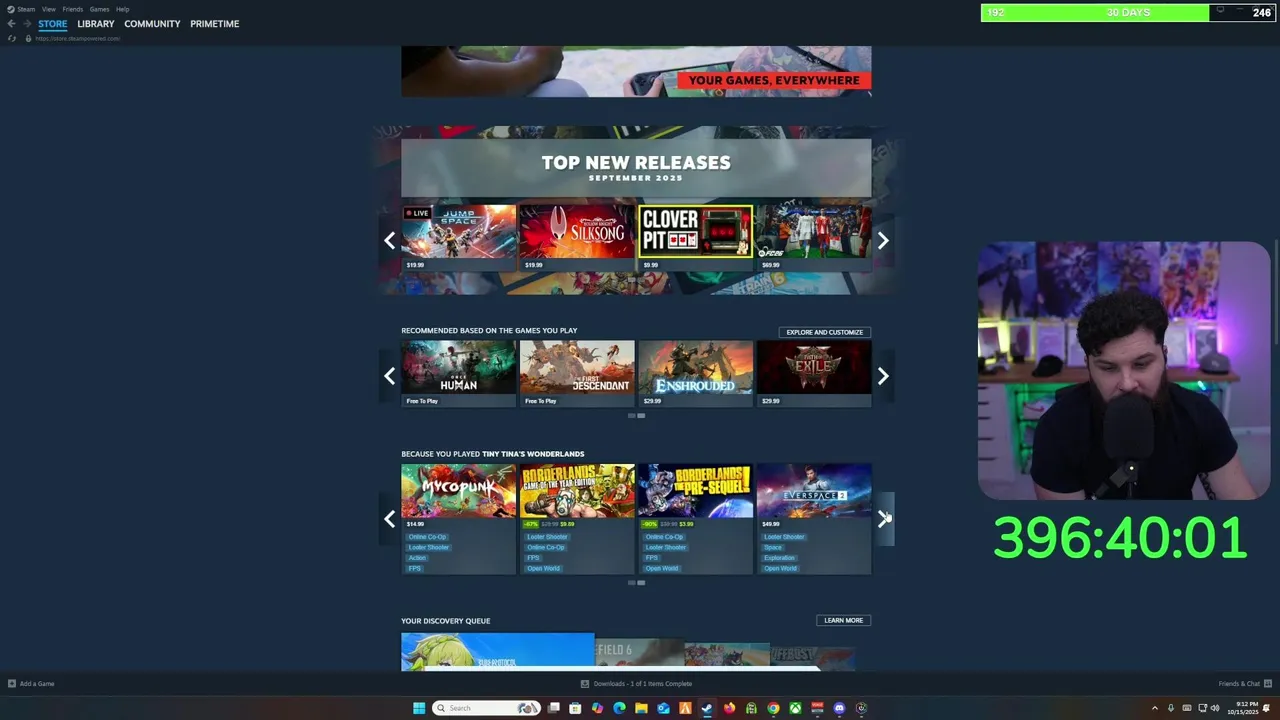Open the Help menu
This screenshot has height=720, width=1280.
click(122, 9)
